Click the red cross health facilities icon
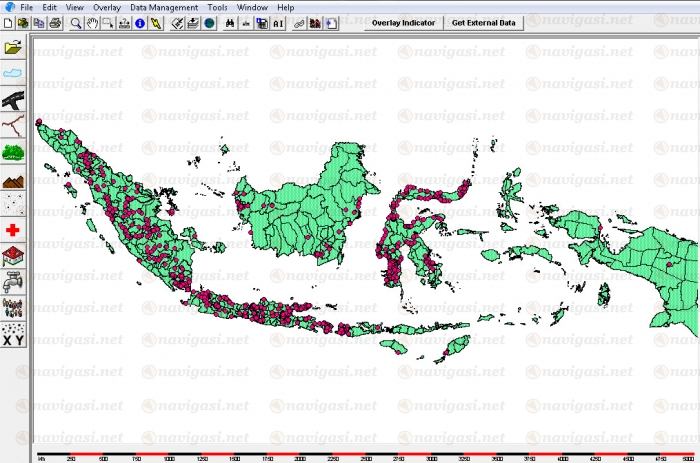Screen dimensions: 700x463 pos(14,230)
